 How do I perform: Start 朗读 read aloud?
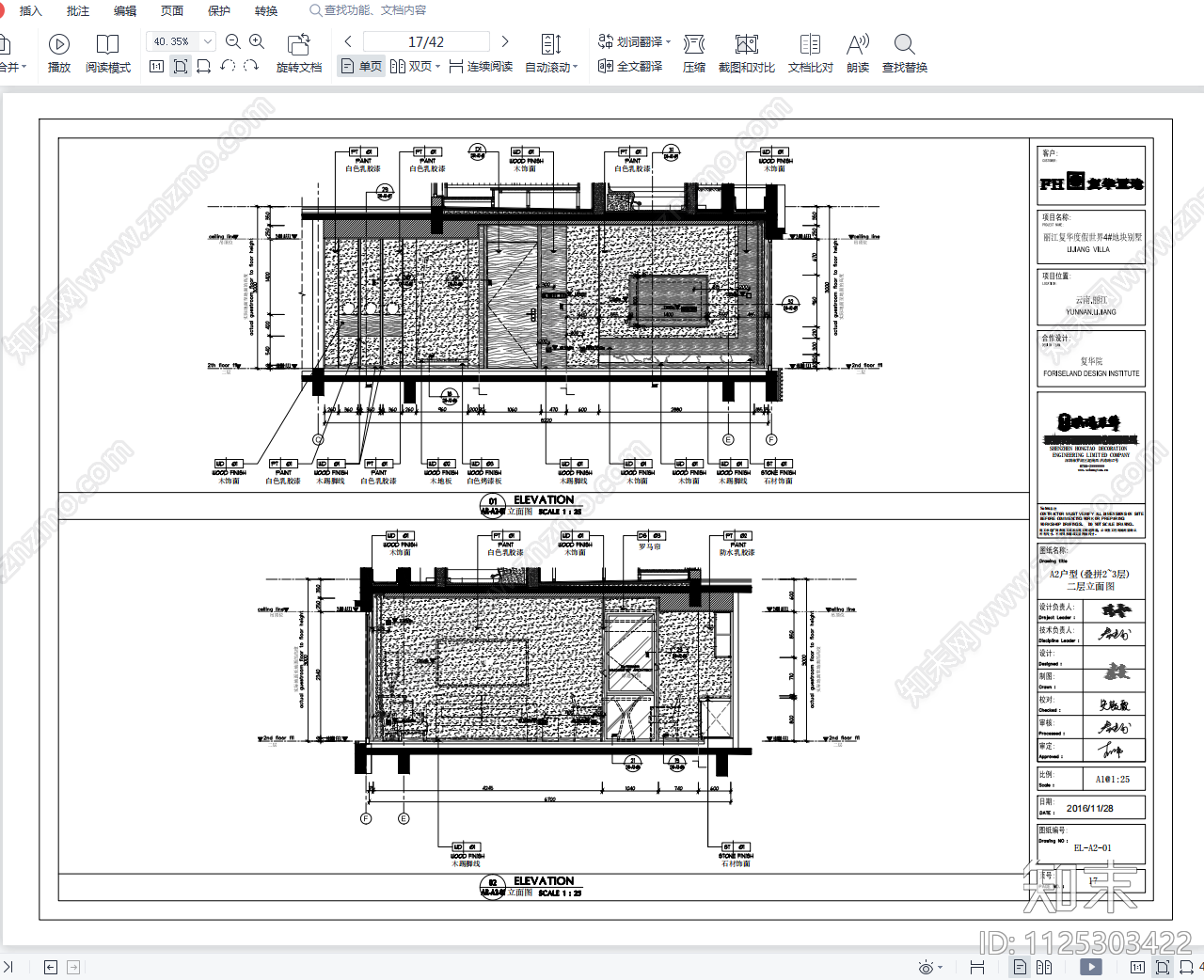[x=858, y=54]
